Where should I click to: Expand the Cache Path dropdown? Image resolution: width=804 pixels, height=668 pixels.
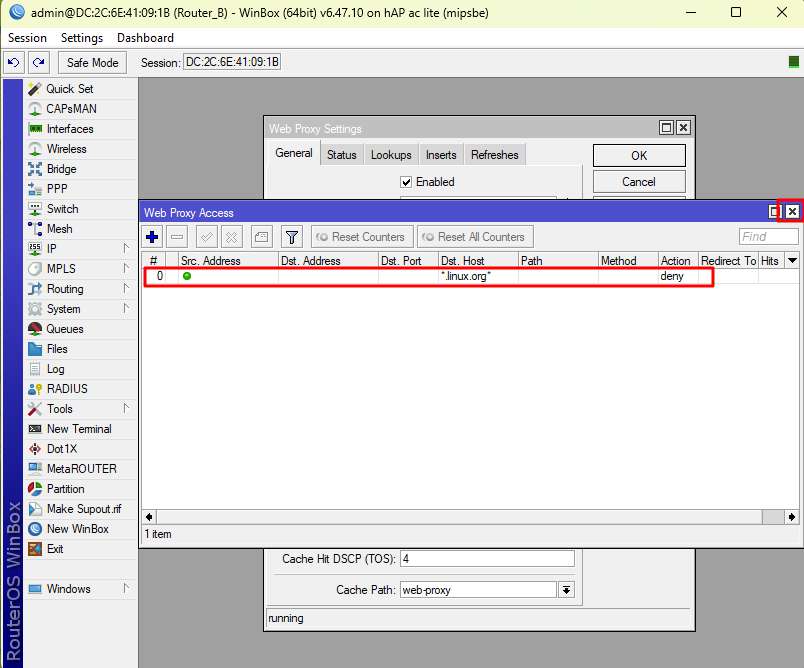(x=567, y=590)
